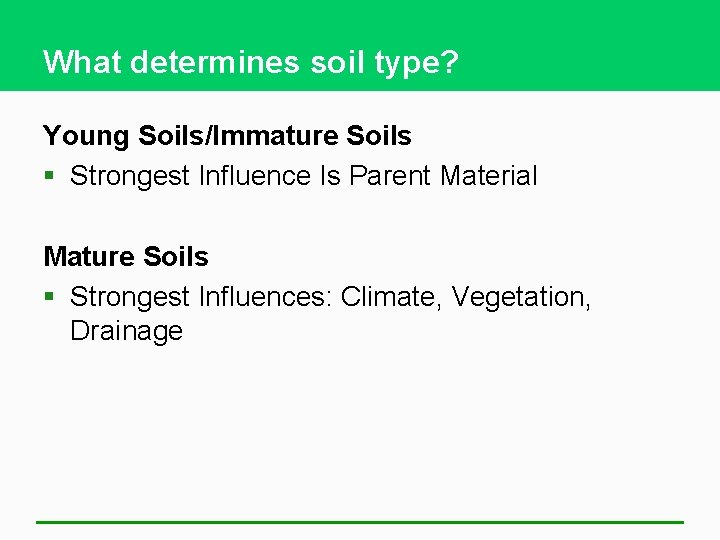Click the word "What" in the title
Viewport: 720px width, 540px height.
(x=82, y=62)
